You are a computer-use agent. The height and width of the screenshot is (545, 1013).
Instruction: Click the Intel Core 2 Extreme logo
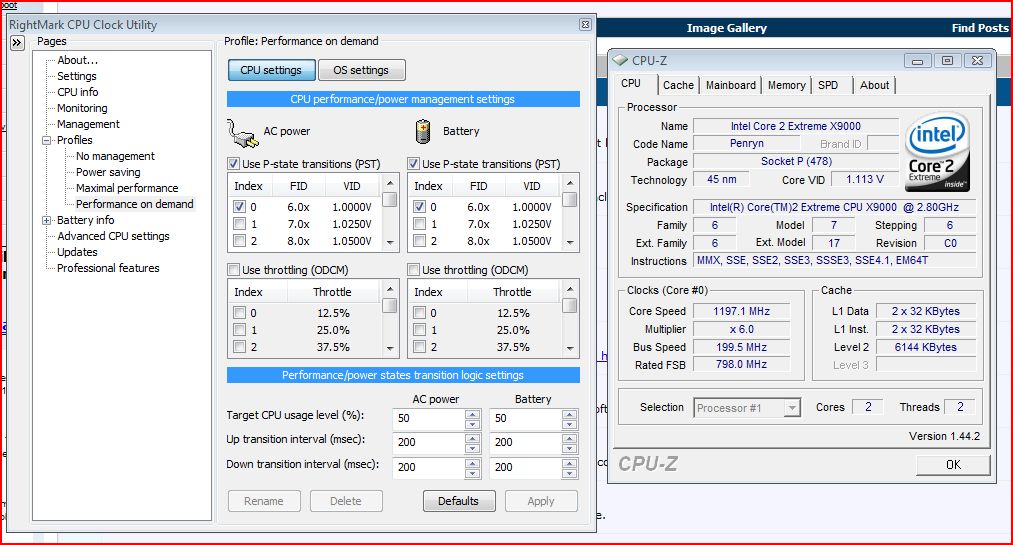(x=937, y=152)
